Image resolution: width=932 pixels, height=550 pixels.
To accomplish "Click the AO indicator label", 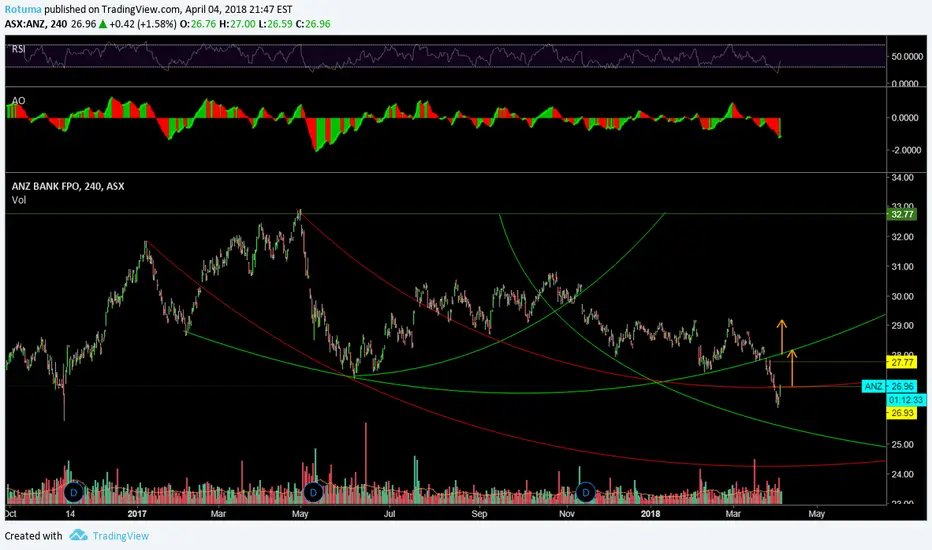I will coord(18,100).
